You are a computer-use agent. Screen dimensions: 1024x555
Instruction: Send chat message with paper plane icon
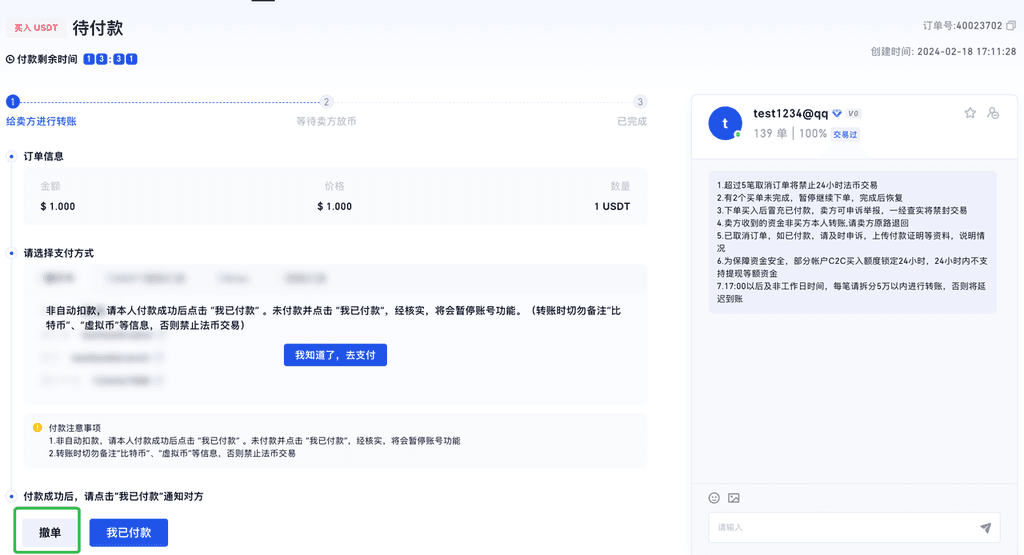point(985,527)
